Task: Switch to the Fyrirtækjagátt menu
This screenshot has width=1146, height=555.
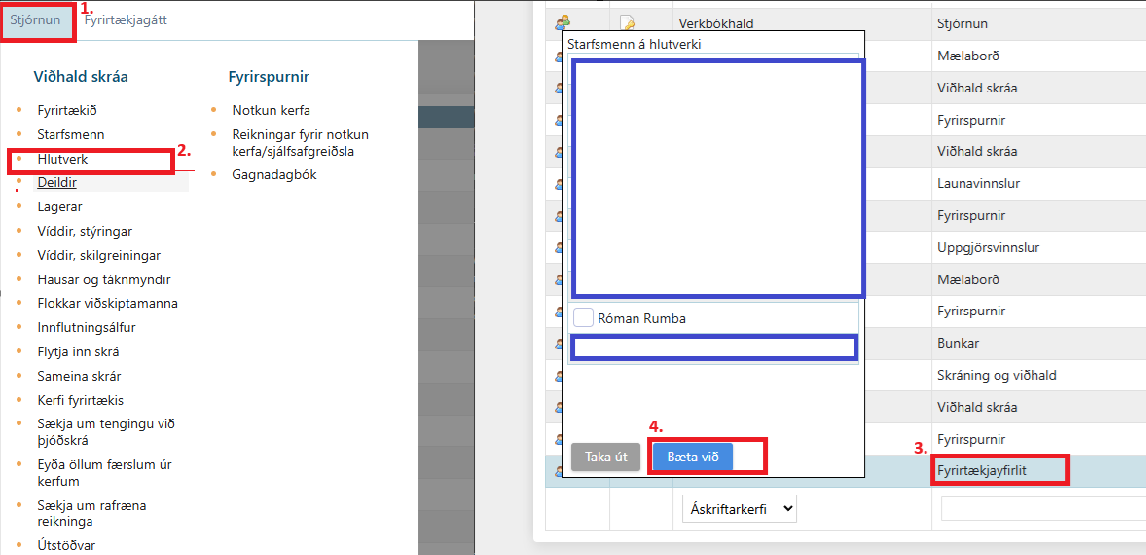Action: 125,20
